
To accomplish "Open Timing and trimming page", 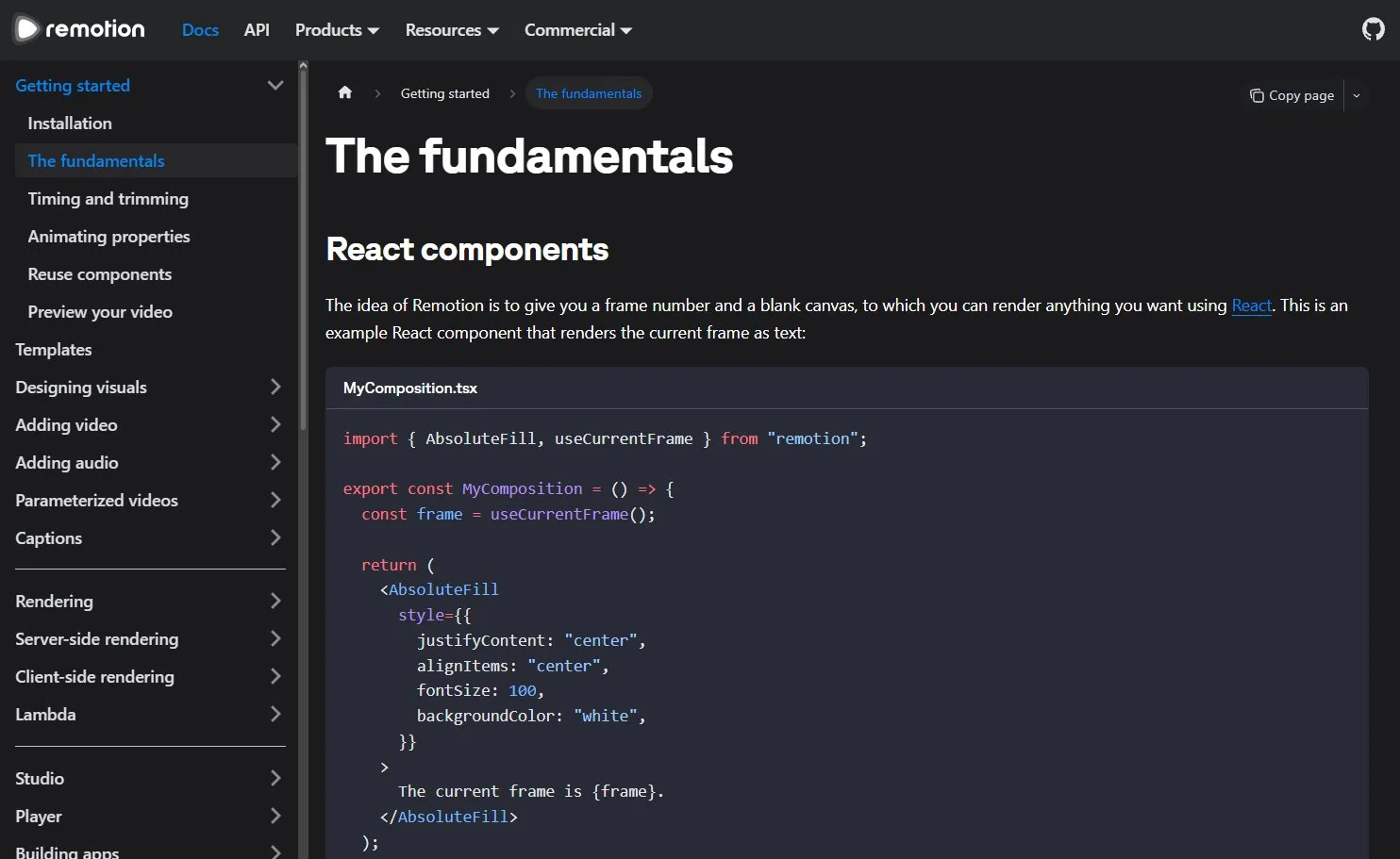I will (108, 199).
